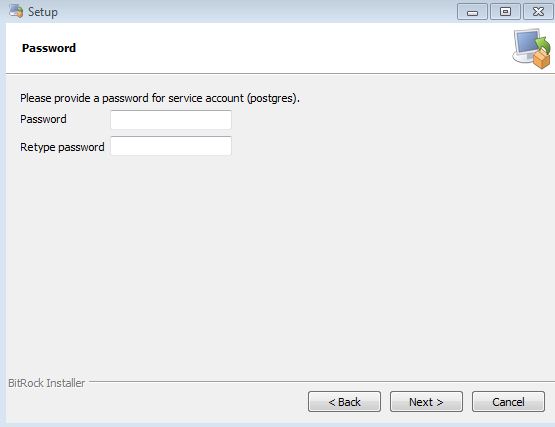This screenshot has width=555, height=427.
Task: Click the empty title bar area
Action: coord(255,12)
